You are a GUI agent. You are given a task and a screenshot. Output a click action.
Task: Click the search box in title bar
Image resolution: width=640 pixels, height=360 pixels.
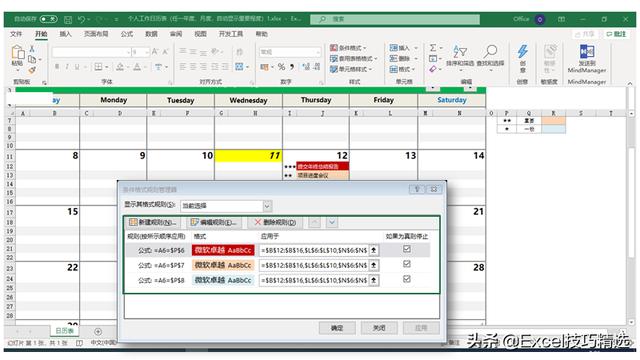point(395,19)
